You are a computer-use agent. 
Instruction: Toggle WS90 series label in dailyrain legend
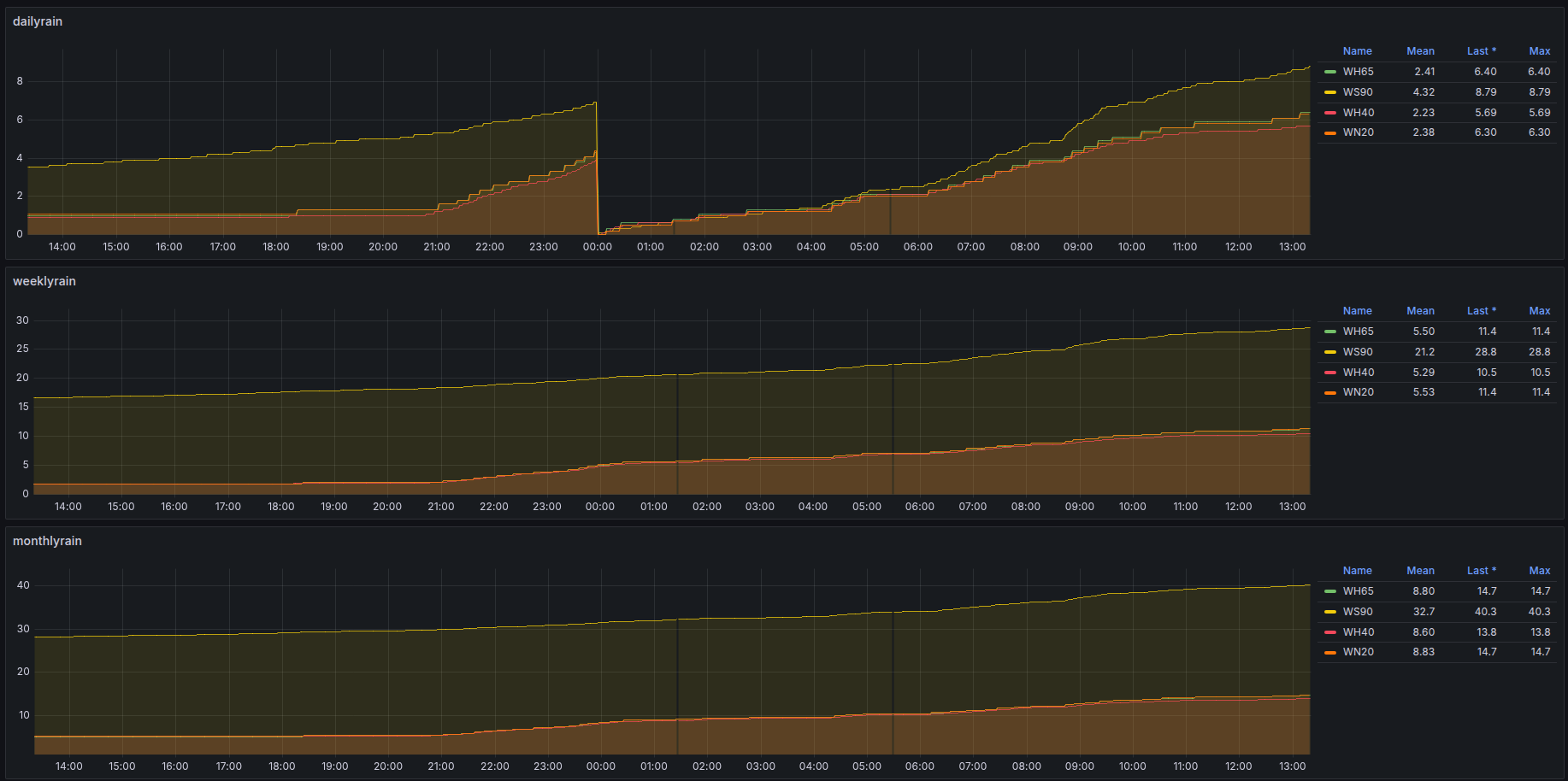click(x=1358, y=92)
